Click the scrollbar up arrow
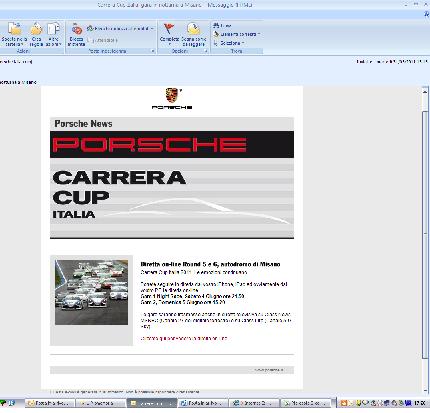The width and height of the screenshot is (430, 413). pos(425,91)
